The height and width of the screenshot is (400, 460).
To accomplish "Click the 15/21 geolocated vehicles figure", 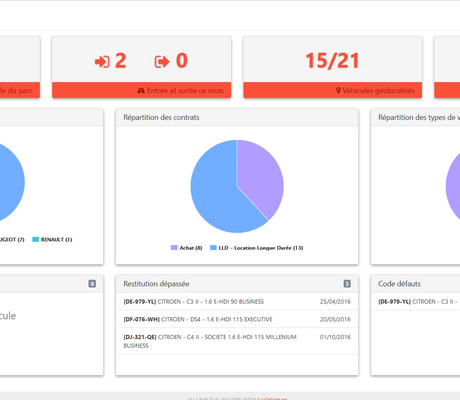I will [332, 61].
